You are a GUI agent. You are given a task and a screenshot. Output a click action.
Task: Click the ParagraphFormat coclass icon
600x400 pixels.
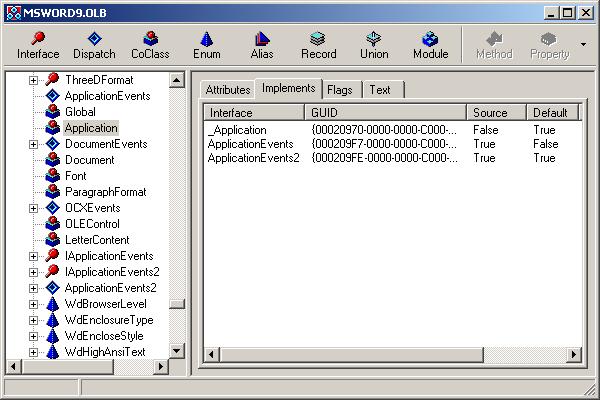point(52,192)
